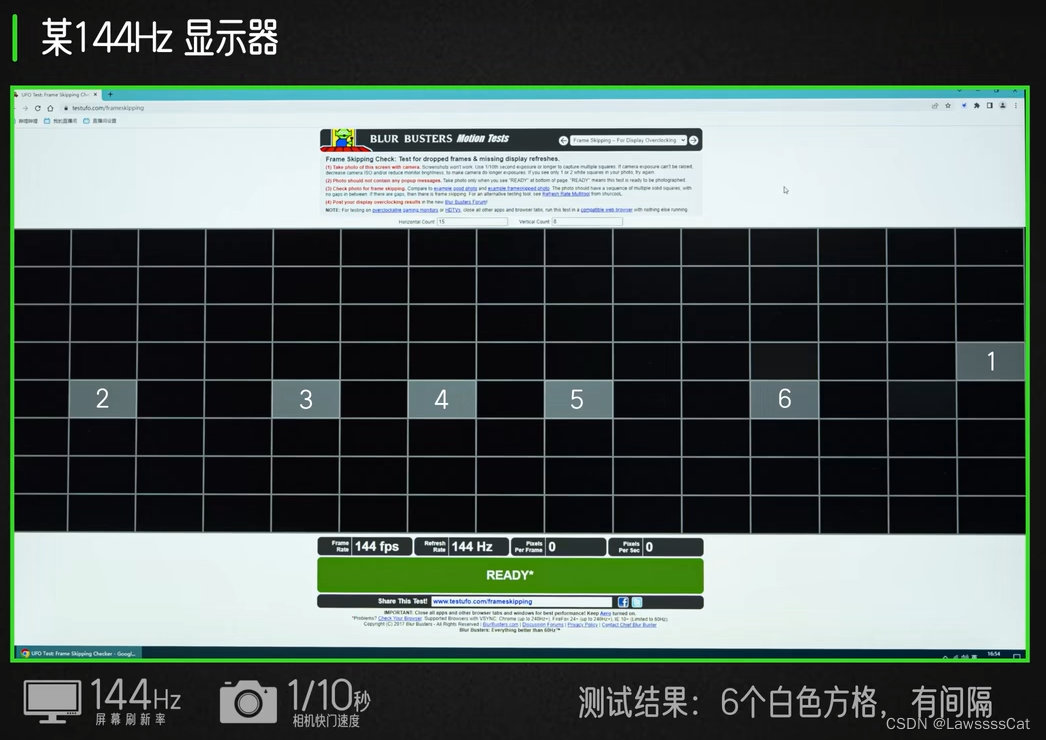Open the Frame Skipping test selector dropdown
Image resolution: width=1046 pixels, height=740 pixels.
pyautogui.click(x=628, y=140)
